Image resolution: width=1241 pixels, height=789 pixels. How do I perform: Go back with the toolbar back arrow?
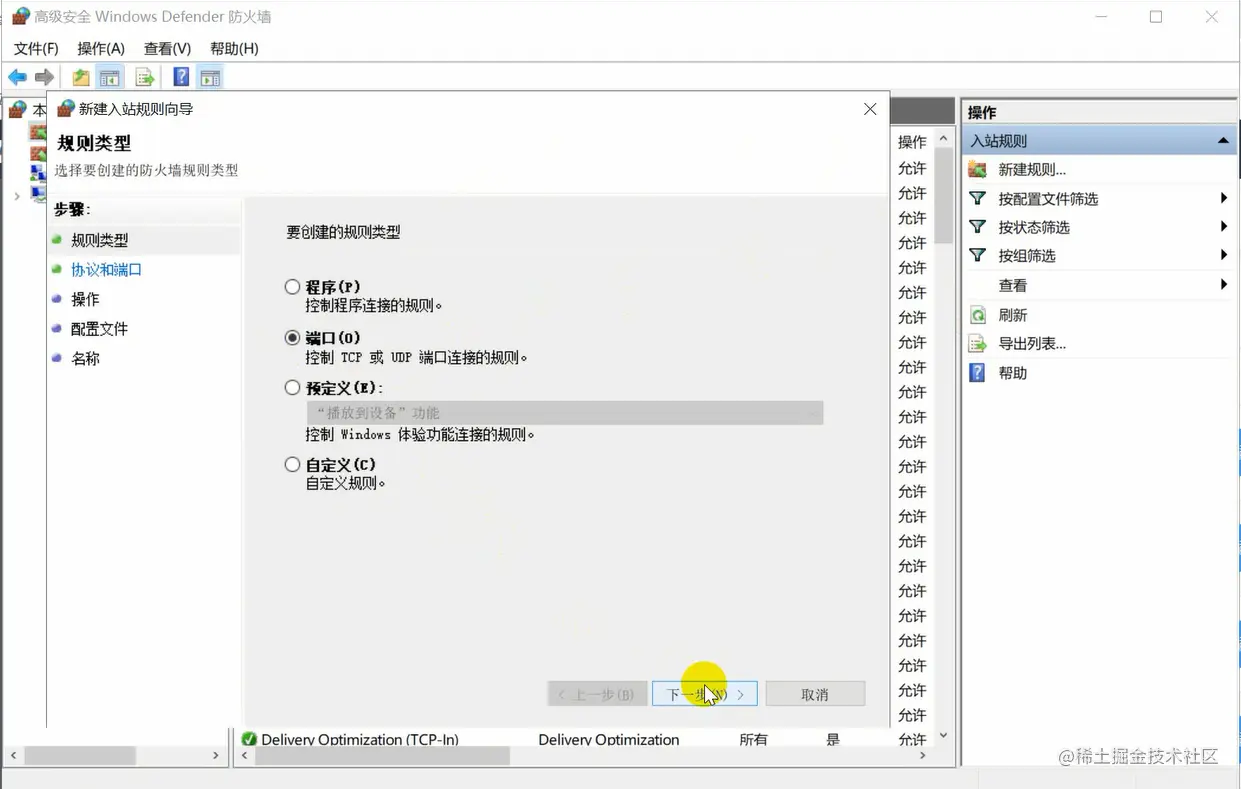click(x=17, y=77)
